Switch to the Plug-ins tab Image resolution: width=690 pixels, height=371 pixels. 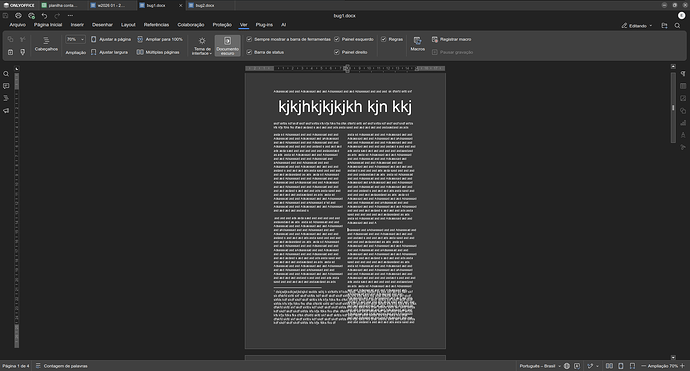pyautogui.click(x=264, y=25)
